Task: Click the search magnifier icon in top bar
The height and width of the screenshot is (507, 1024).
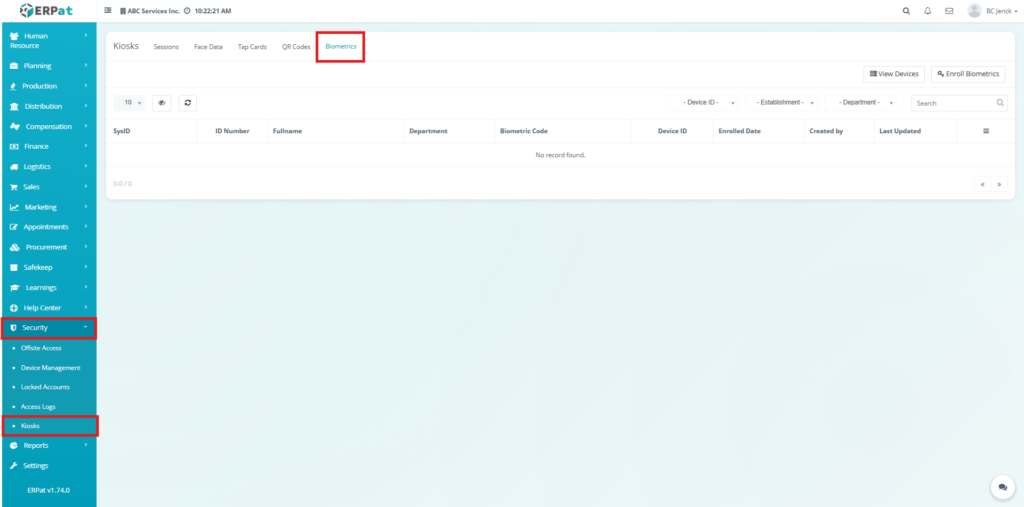Action: pos(906,11)
